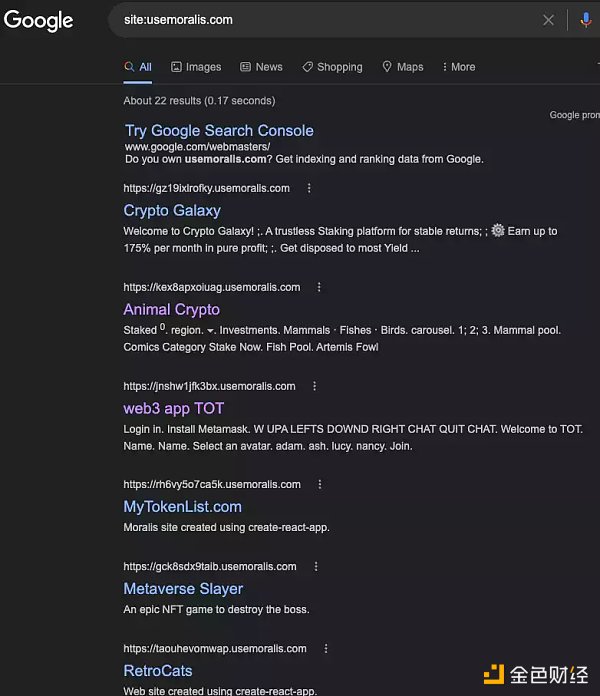Image resolution: width=600 pixels, height=696 pixels.
Task: Open the Shopping results tab
Action: 332,67
